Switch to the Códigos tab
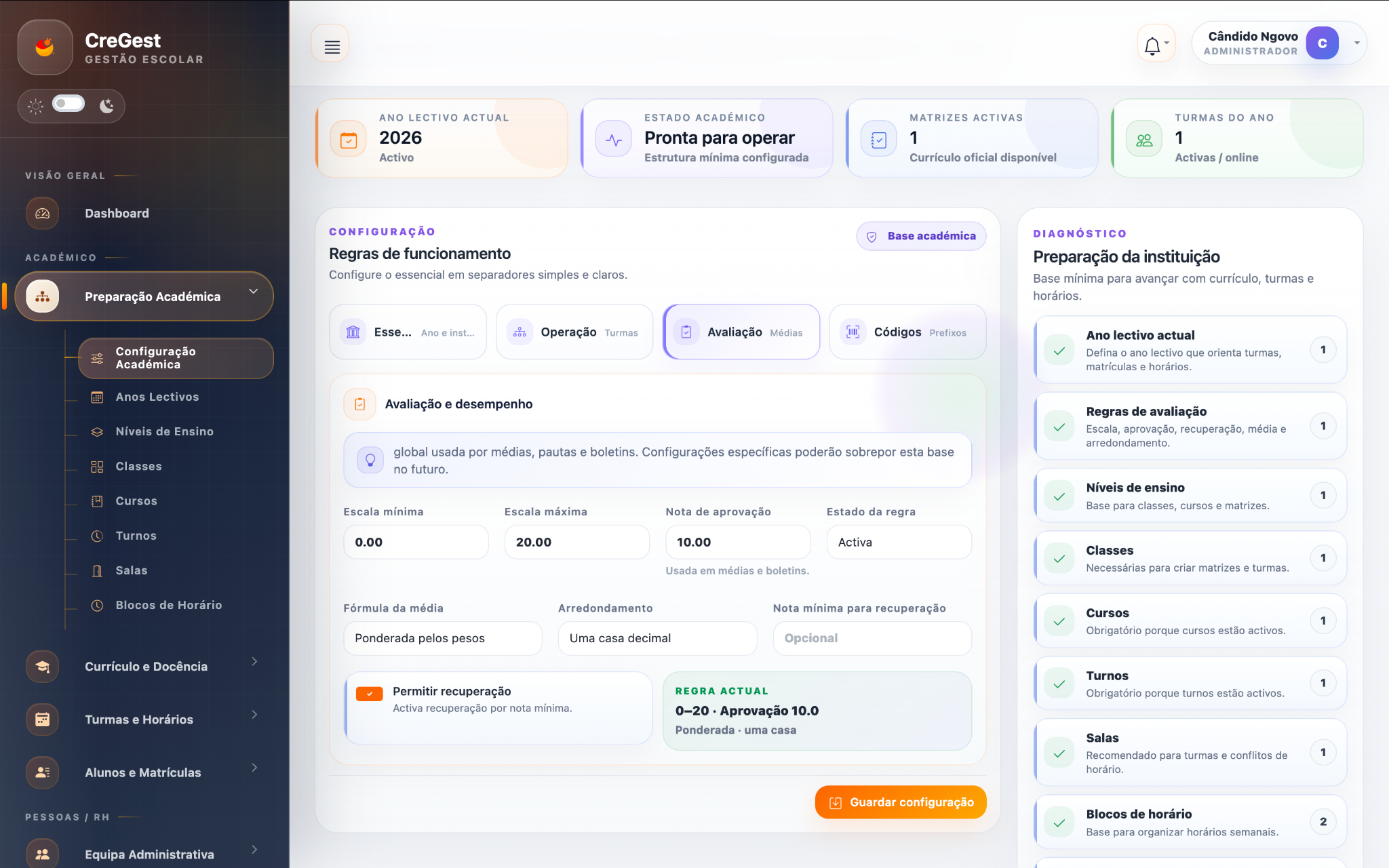Viewport: 1389px width, 868px height. pos(907,332)
